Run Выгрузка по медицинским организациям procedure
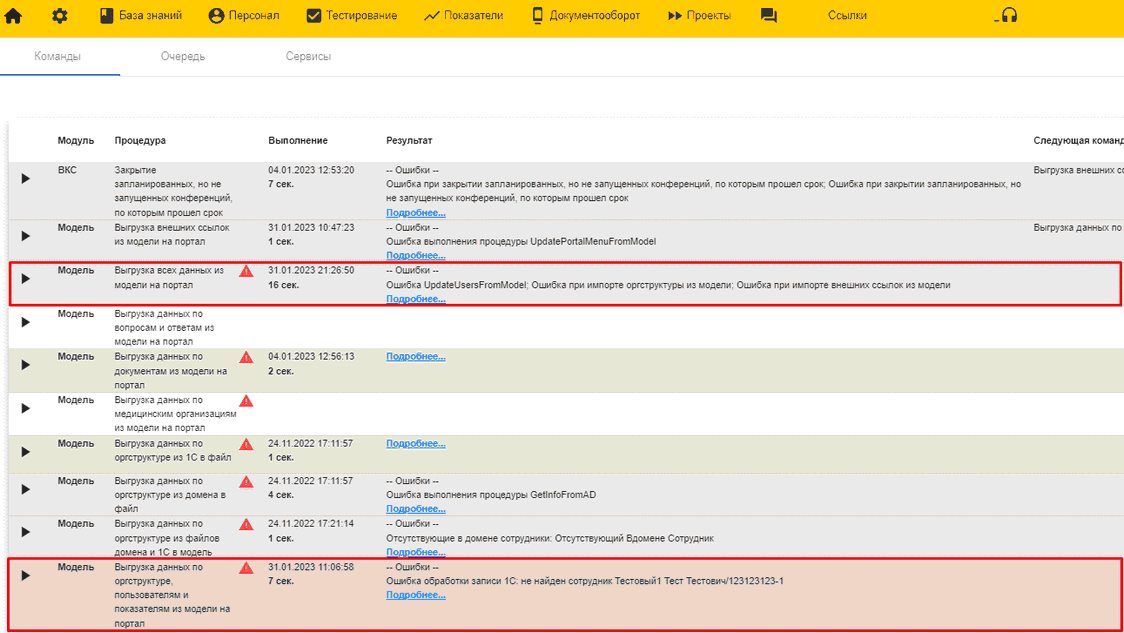 pos(26,408)
